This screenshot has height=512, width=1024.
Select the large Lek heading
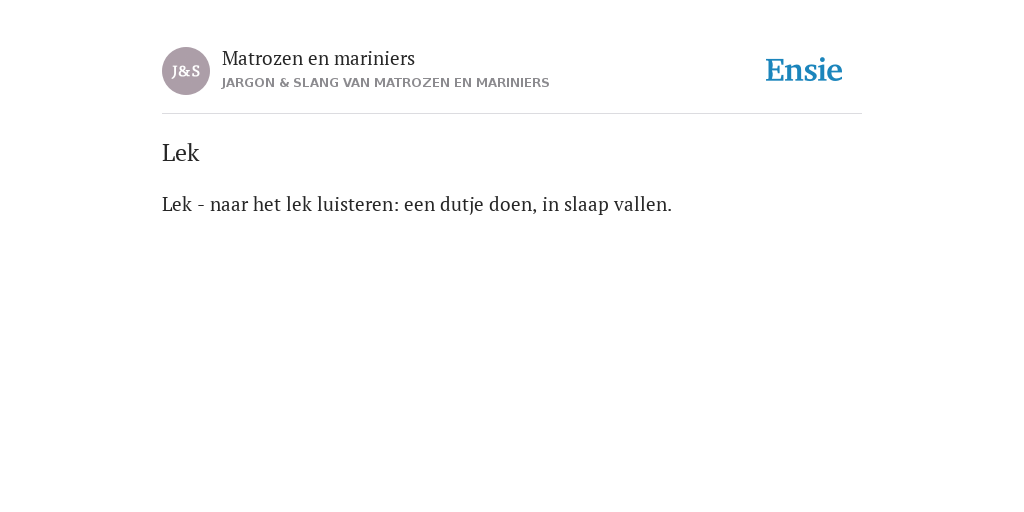pos(180,153)
